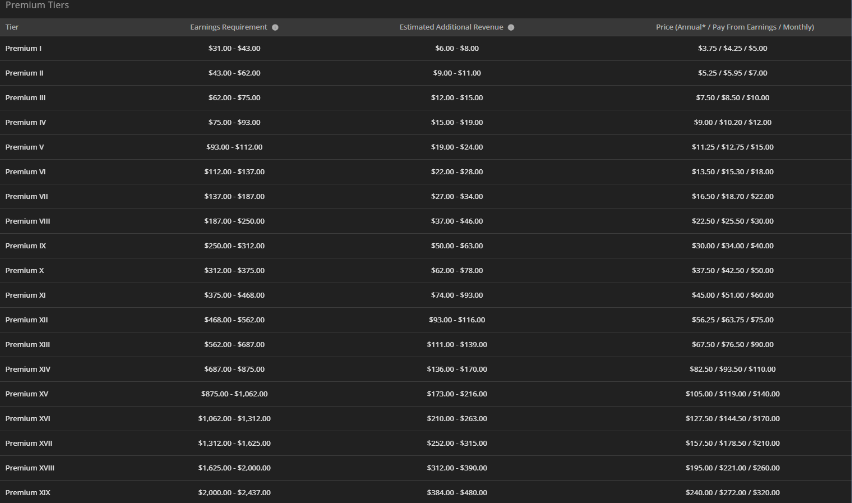This screenshot has width=852, height=503.
Task: Click the $43.00 - $62.00 earnings cell
Action: click(234, 73)
